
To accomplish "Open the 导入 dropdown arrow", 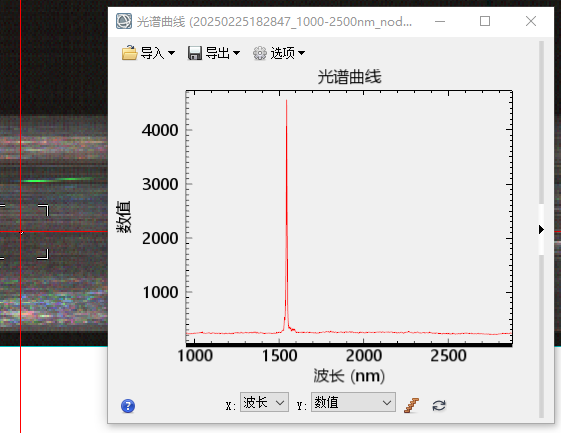I will tap(171, 53).
